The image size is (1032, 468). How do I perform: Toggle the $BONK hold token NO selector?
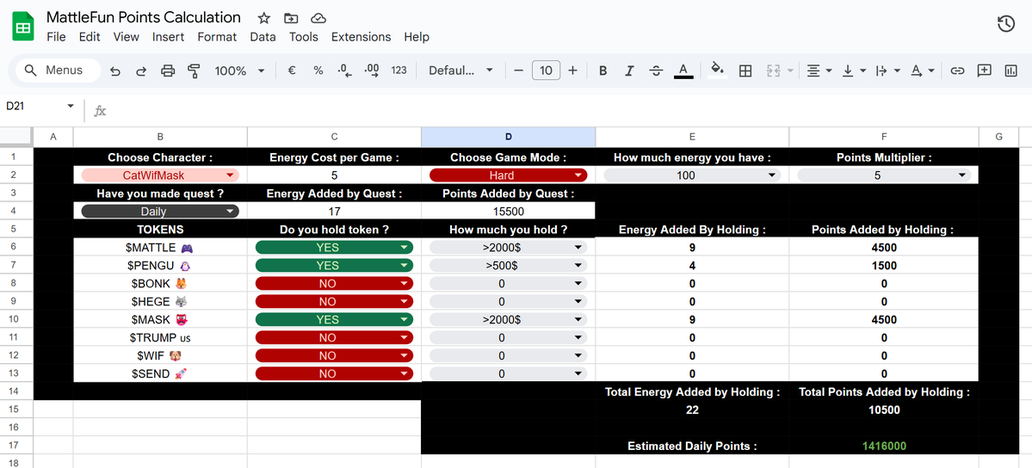pyautogui.click(x=334, y=284)
